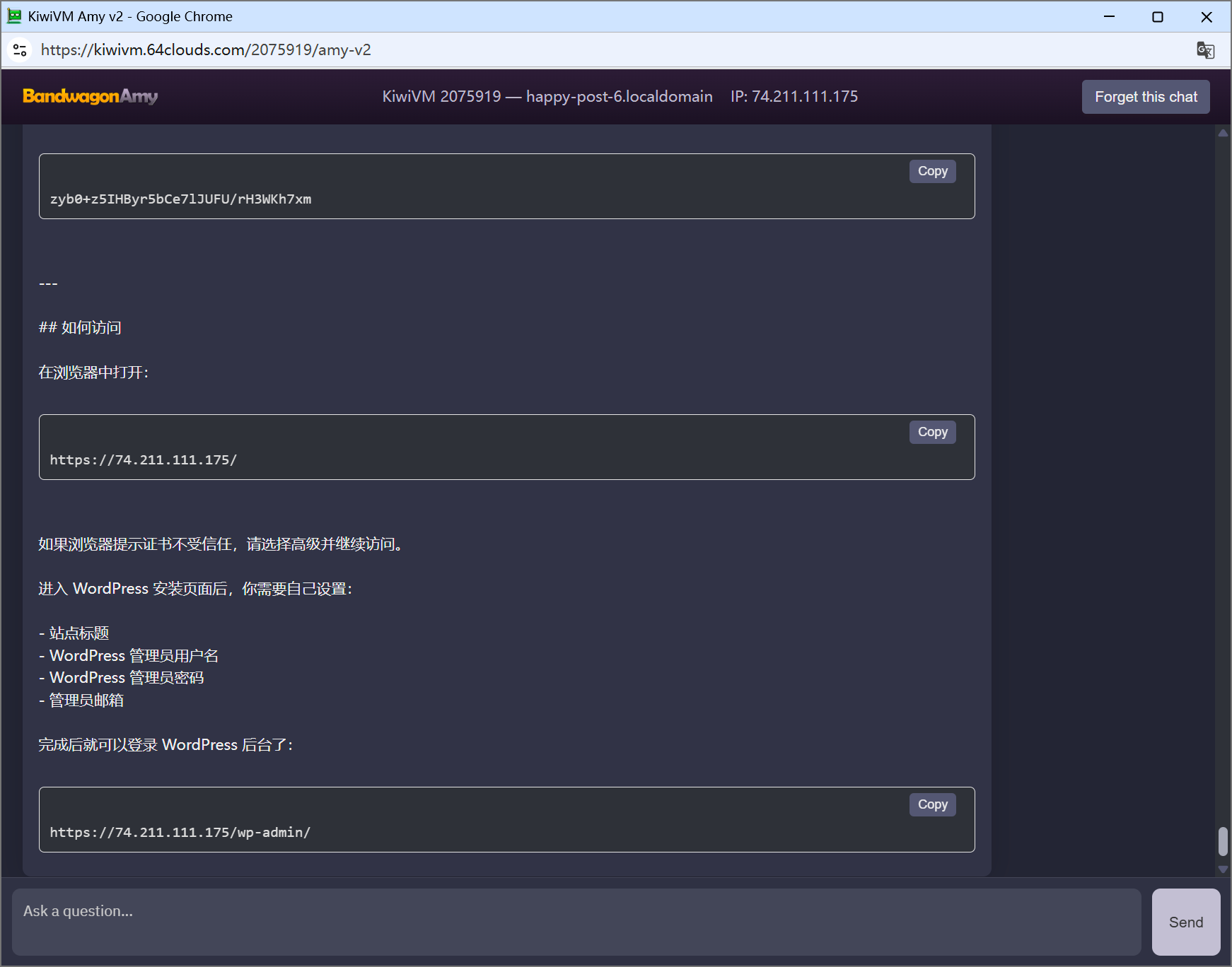Maximize the Chrome window
Viewport: 1232px width, 967px height.
[1158, 16]
